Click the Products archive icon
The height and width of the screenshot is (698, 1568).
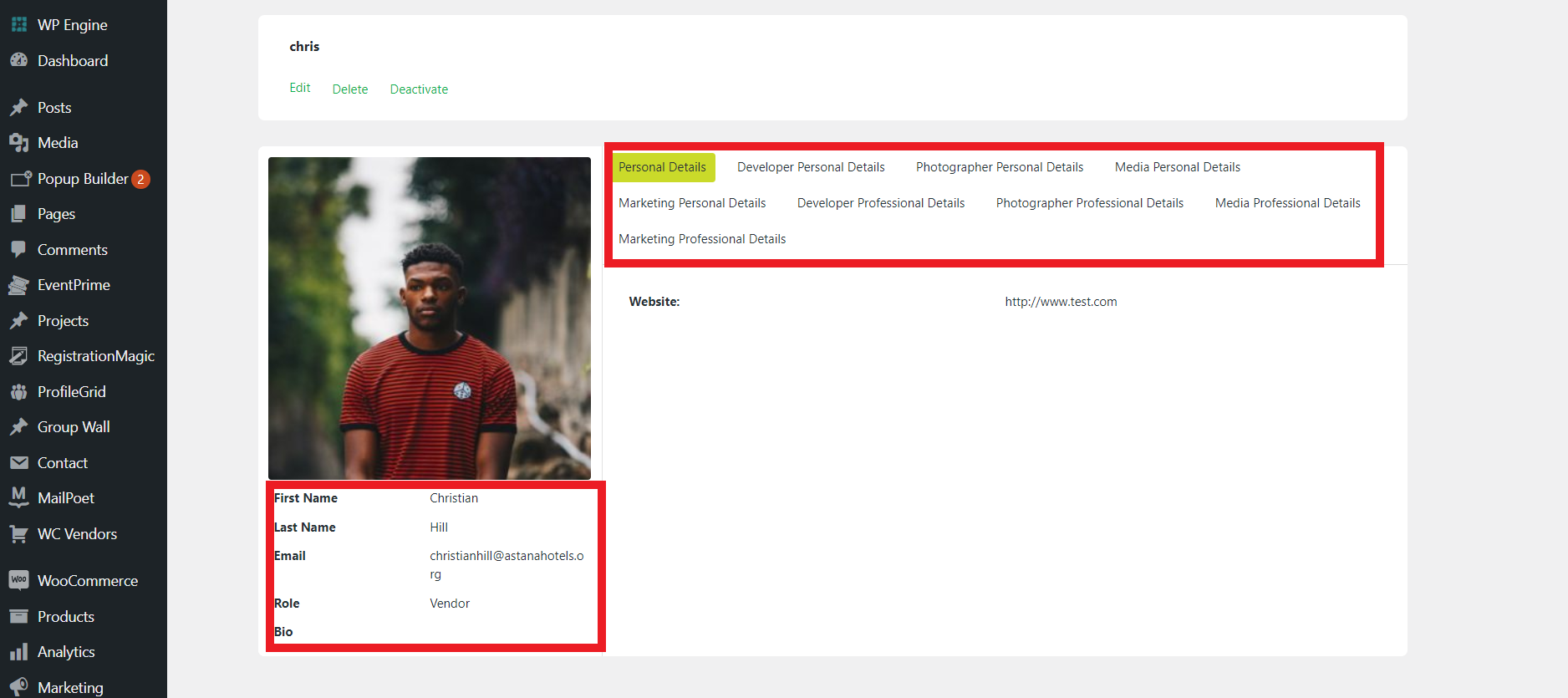point(18,616)
